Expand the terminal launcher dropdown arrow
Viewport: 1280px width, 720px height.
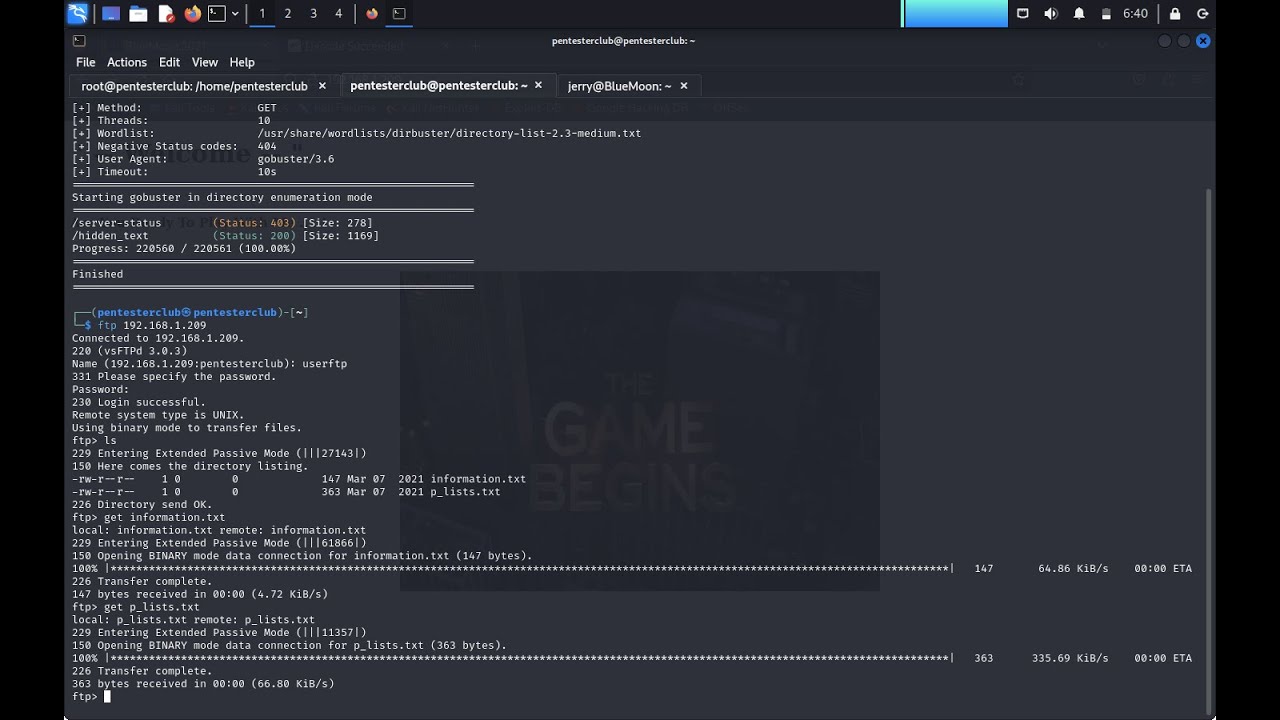pos(235,14)
